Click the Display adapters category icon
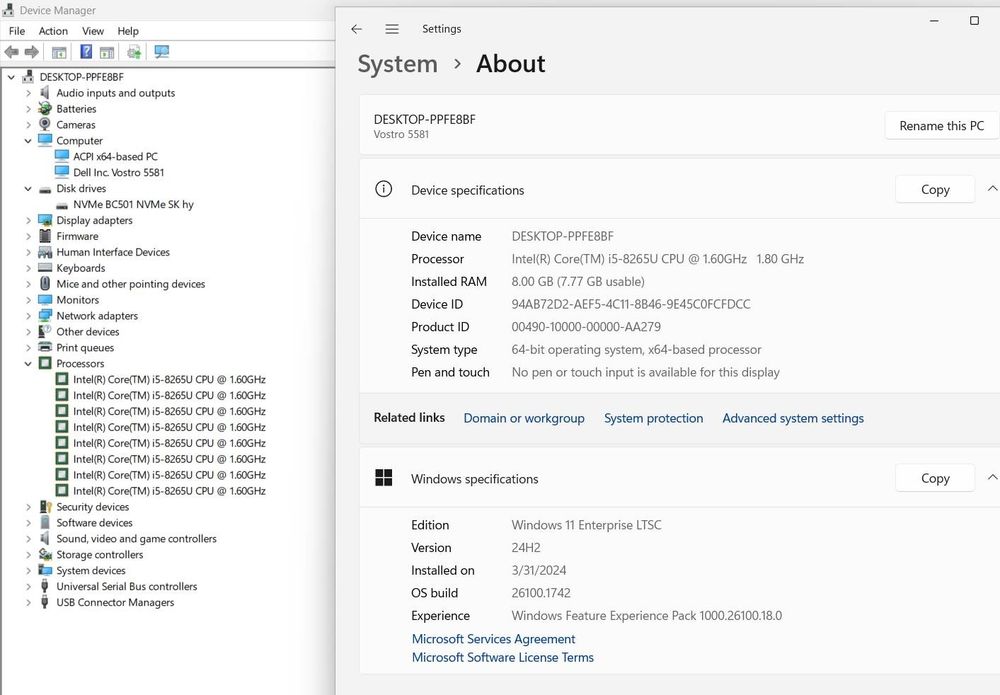This screenshot has width=1000, height=695. point(45,220)
